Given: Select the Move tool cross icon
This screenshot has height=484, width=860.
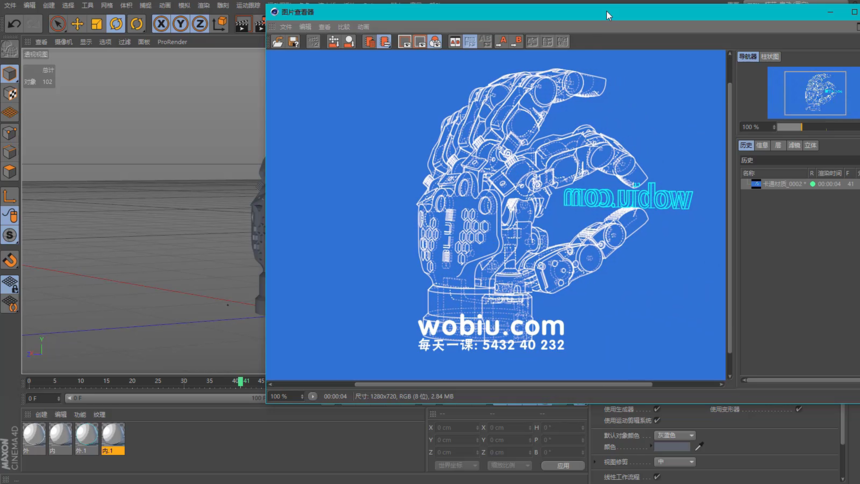Looking at the screenshot, I should click(77, 24).
